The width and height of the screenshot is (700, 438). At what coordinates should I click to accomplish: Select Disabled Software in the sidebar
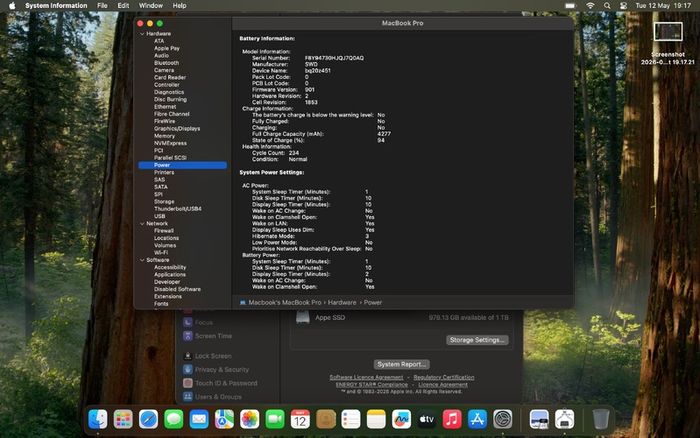[x=177, y=289]
